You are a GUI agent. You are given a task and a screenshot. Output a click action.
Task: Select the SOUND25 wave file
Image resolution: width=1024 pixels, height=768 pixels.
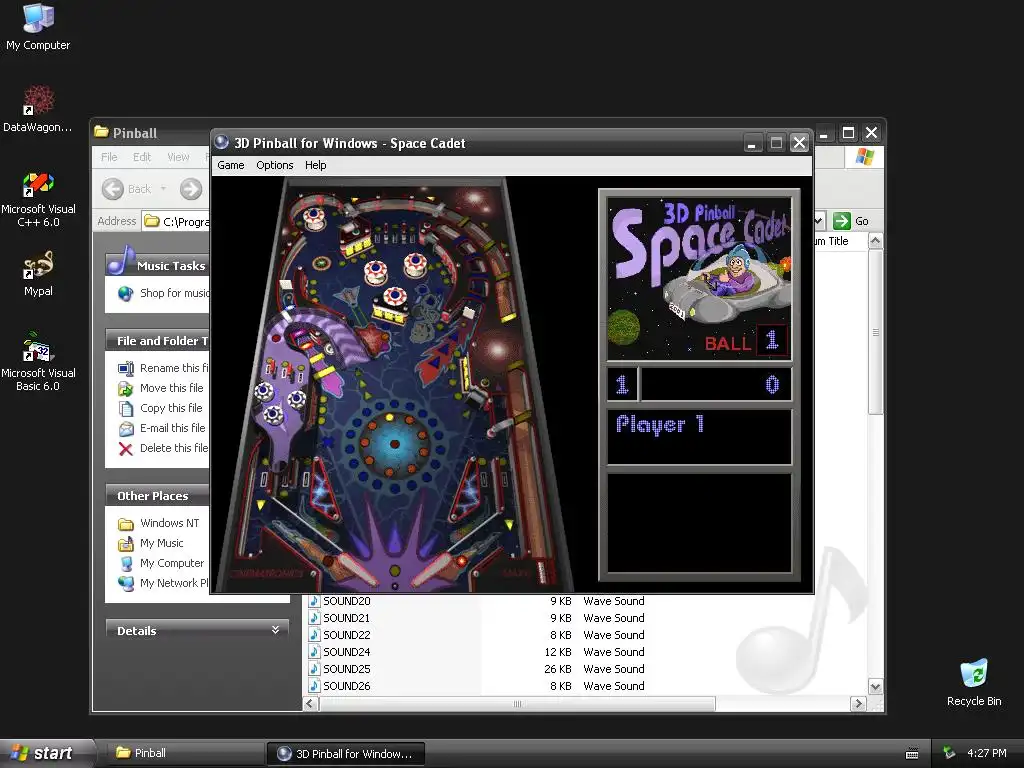coord(347,669)
